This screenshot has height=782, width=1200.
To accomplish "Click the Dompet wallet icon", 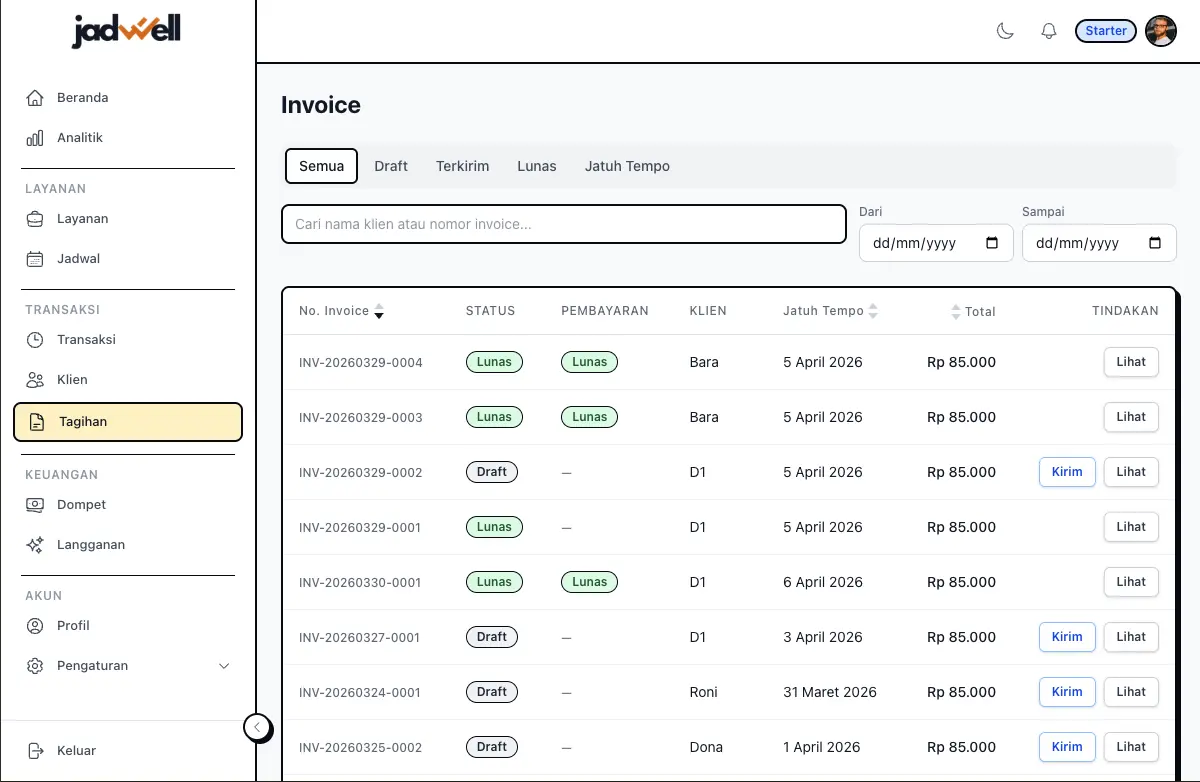I will pos(33,504).
